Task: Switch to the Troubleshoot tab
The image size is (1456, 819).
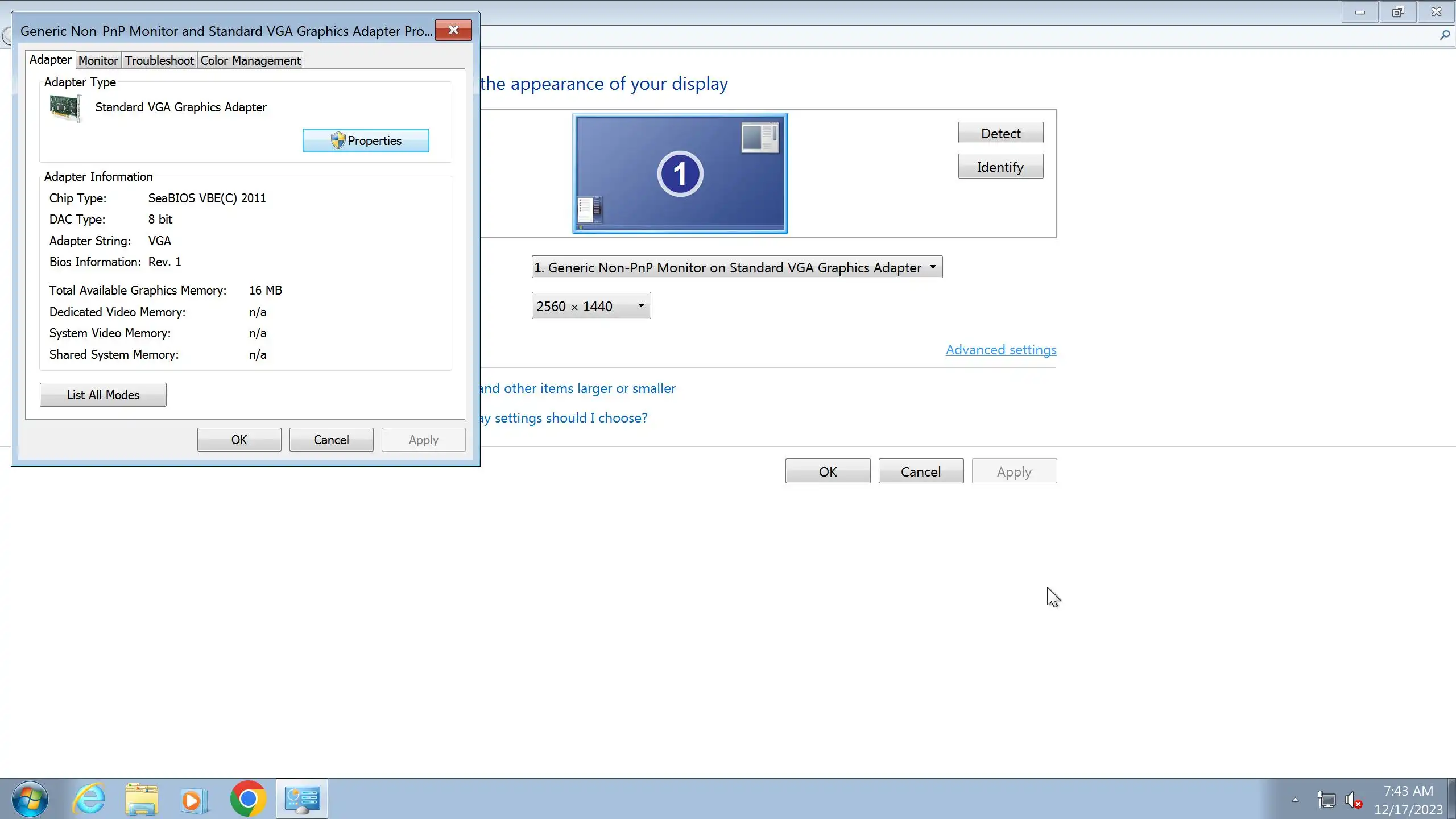Action: point(159,60)
